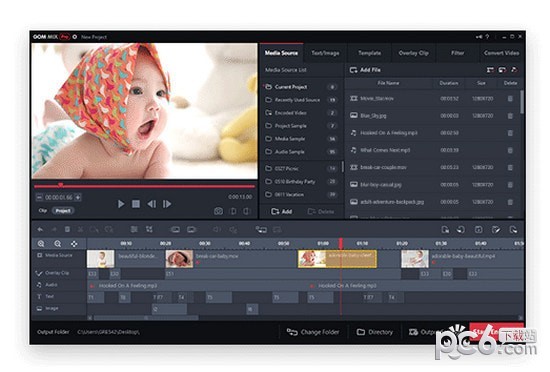
Task: Toggle preview mode to Project
Action: click(x=63, y=211)
